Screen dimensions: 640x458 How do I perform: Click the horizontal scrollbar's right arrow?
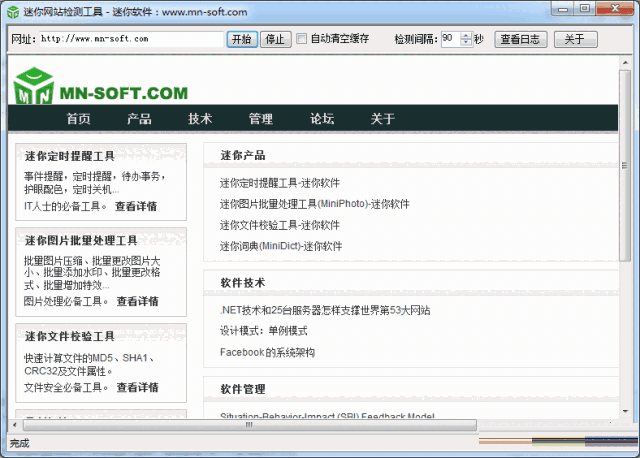pyautogui.click(x=611, y=424)
